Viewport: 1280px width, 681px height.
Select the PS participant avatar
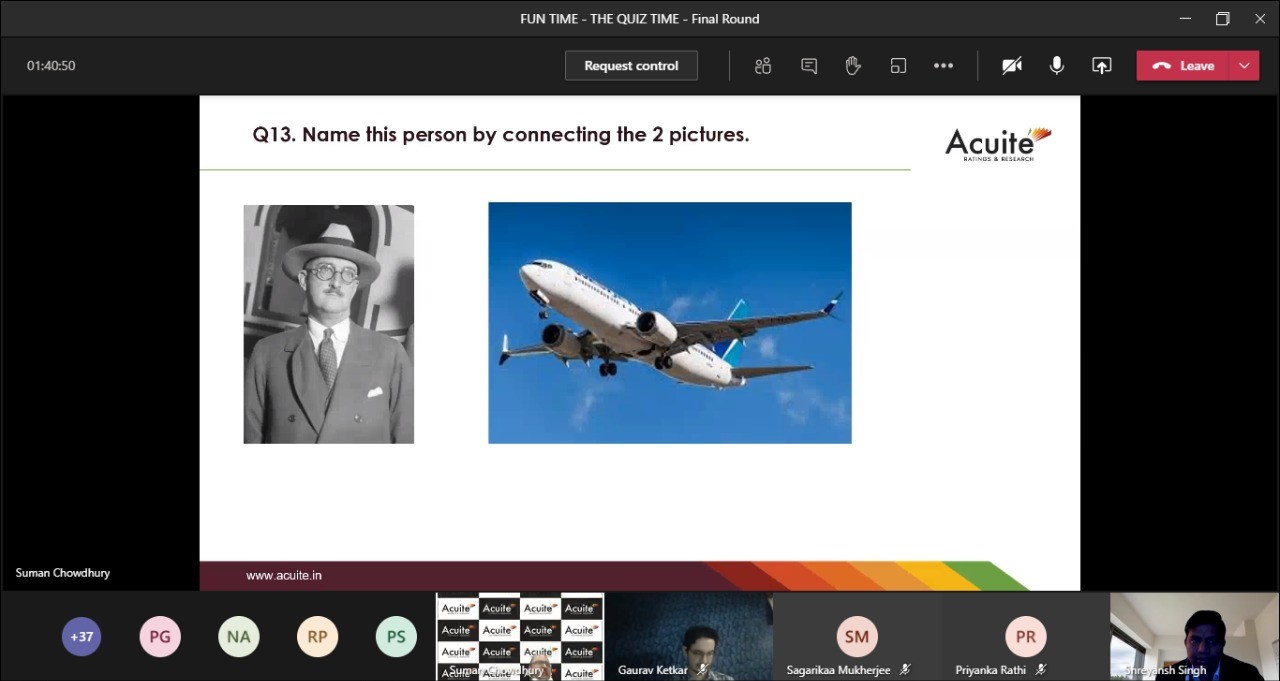pos(396,637)
